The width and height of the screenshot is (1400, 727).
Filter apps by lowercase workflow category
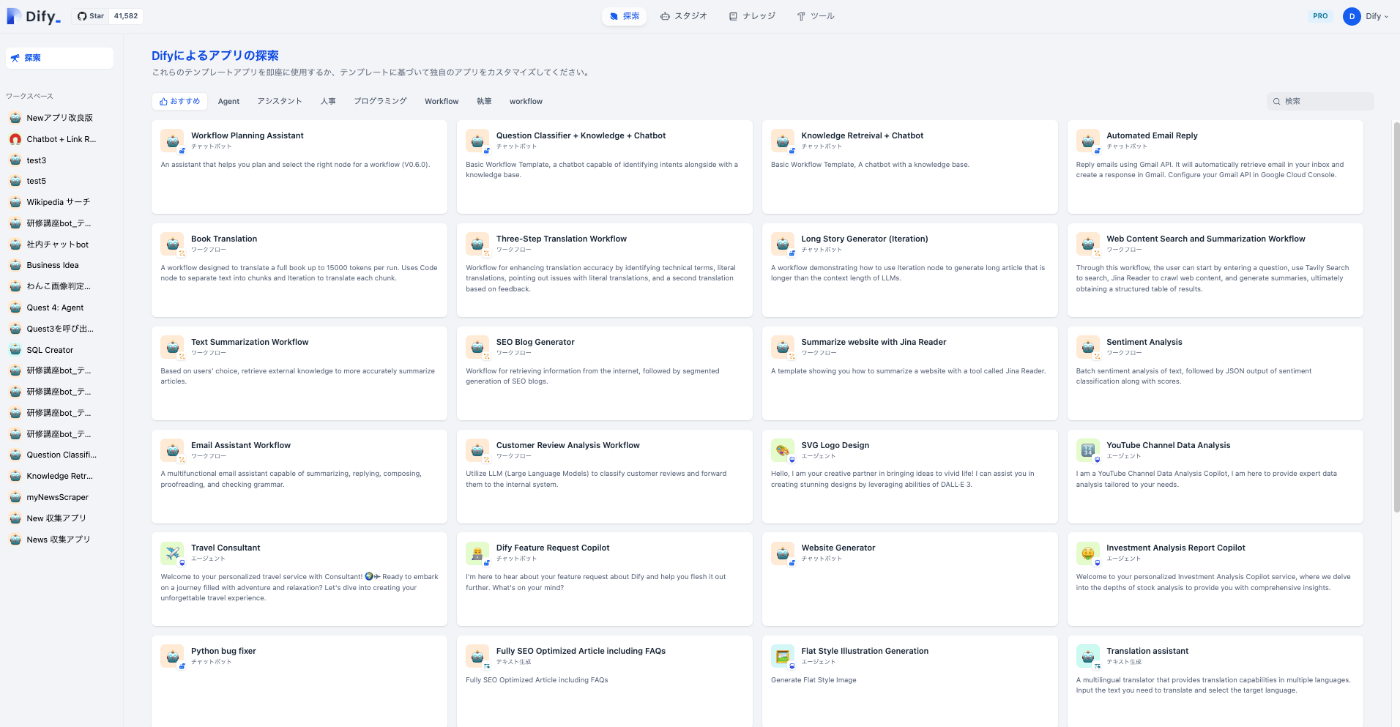pyautogui.click(x=526, y=101)
